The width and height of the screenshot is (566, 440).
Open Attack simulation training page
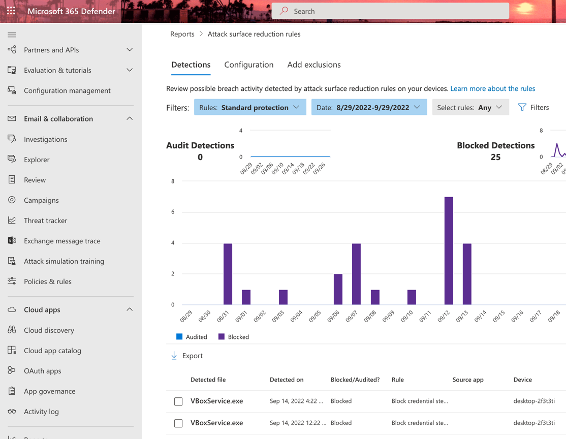coord(64,261)
